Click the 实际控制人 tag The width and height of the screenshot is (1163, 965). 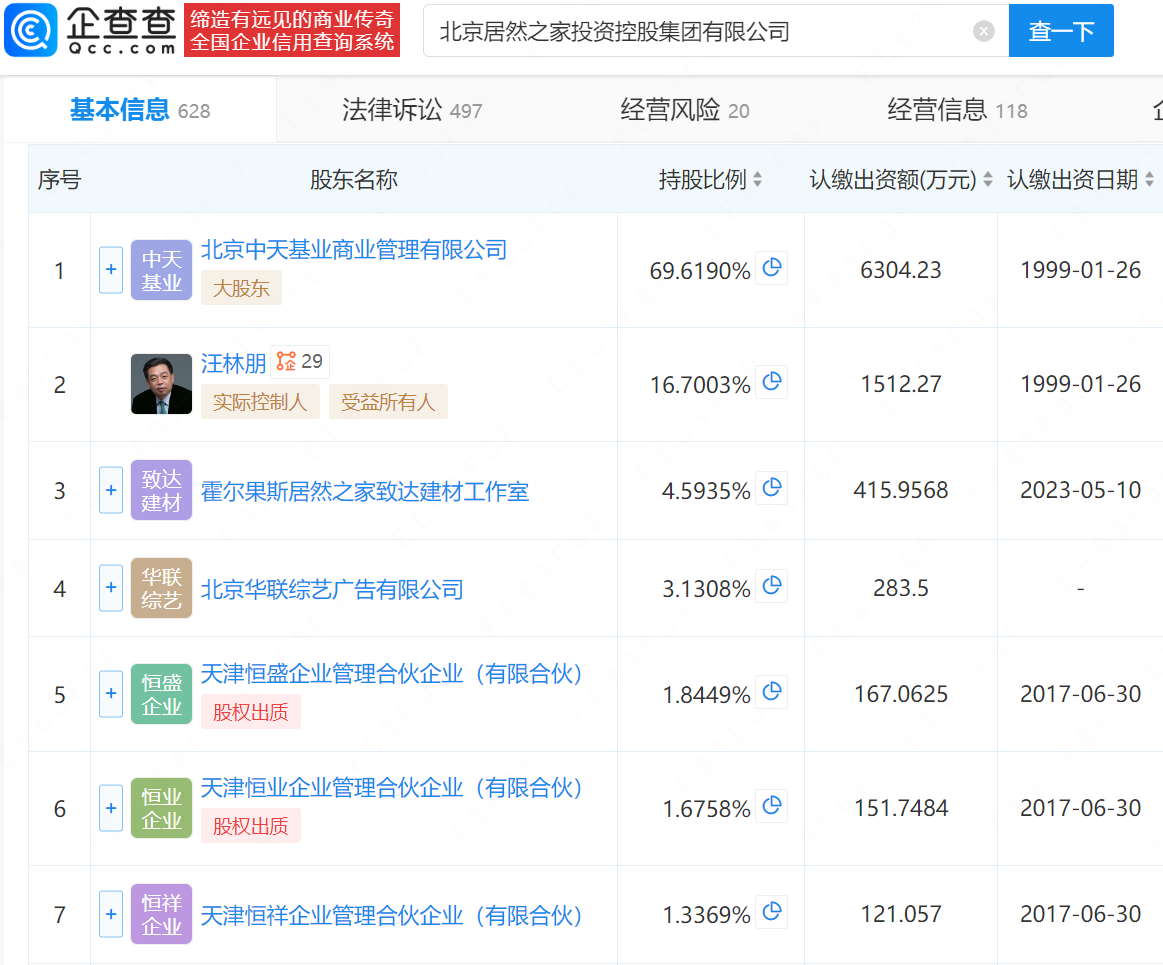pos(260,402)
